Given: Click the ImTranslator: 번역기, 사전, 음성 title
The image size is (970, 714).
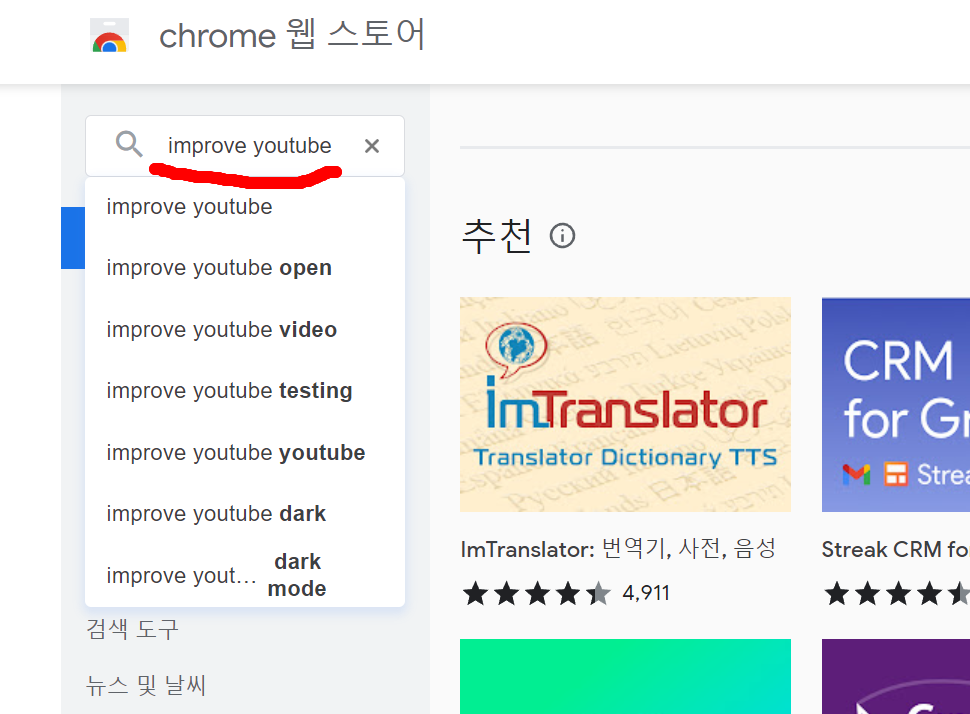Looking at the screenshot, I should point(618,549).
